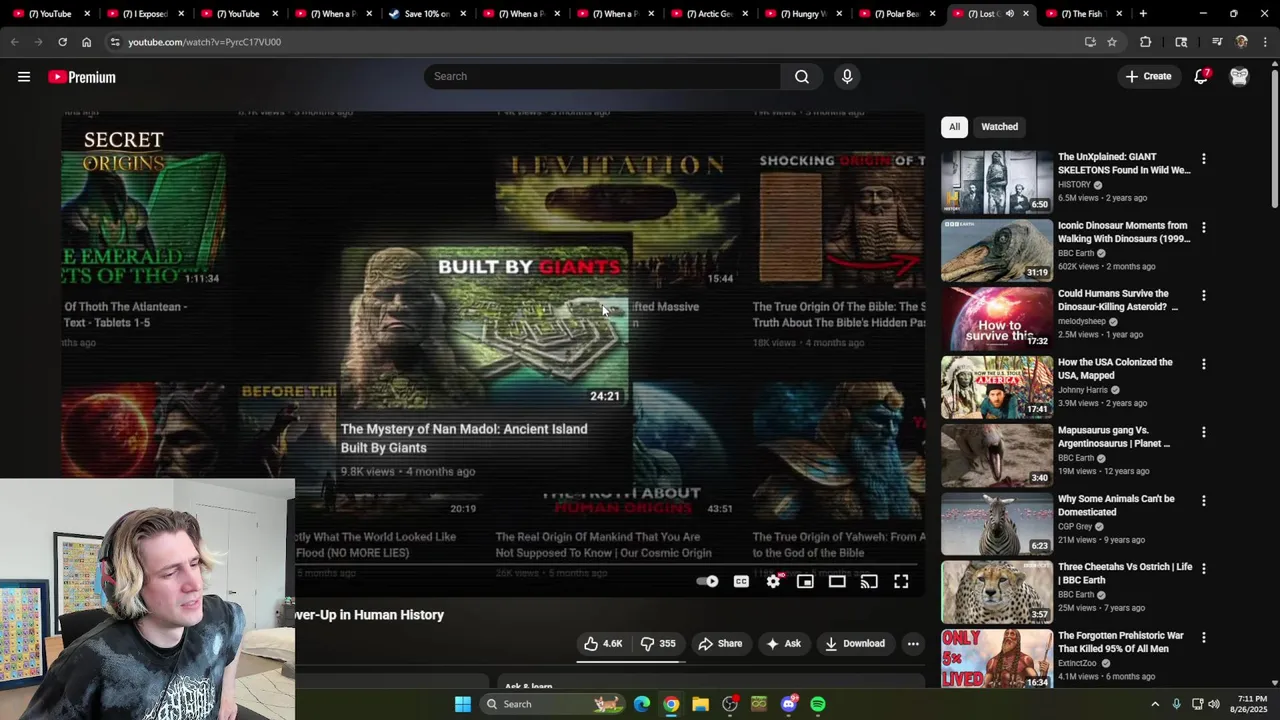Open the GIANT SKELETONS video thumbnail
Image resolution: width=1280 pixels, height=720 pixels.
(997, 182)
